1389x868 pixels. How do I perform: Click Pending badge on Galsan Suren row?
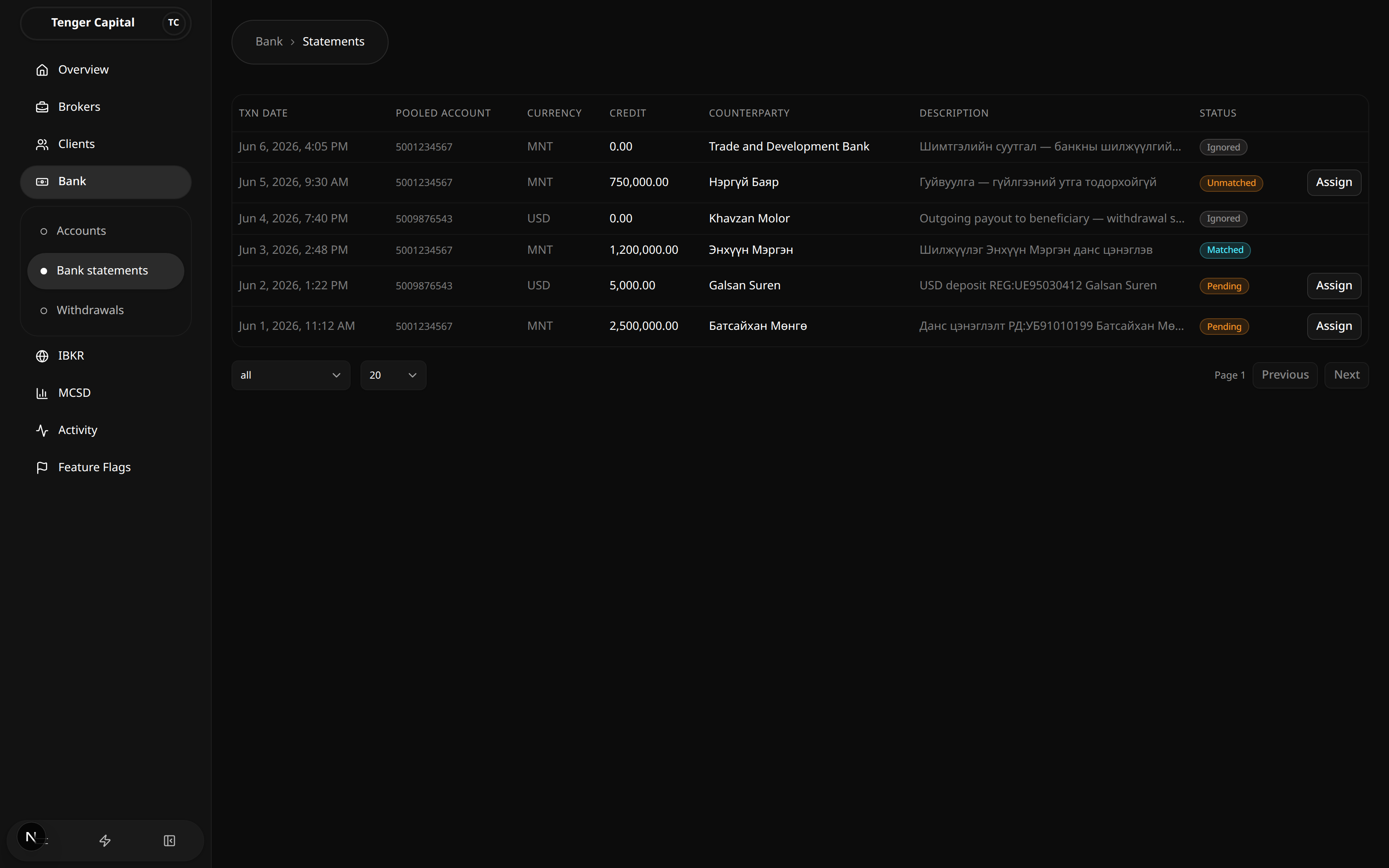(1224, 286)
